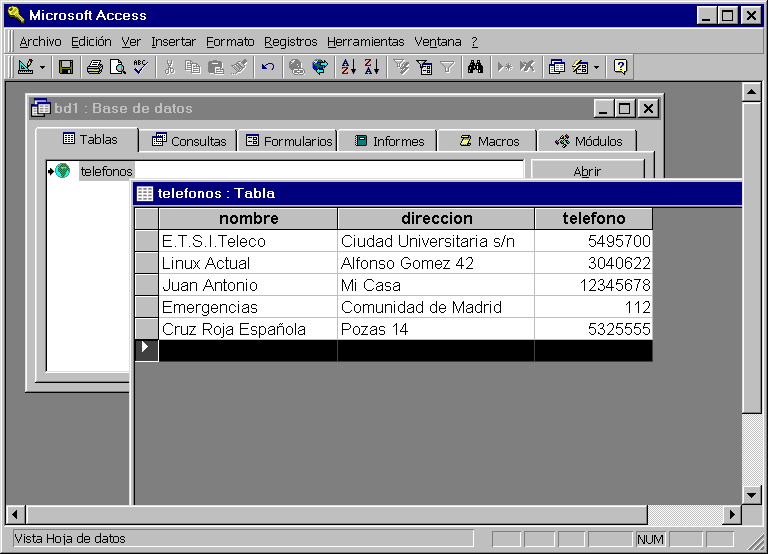Click the Print icon in the toolbar
The height and width of the screenshot is (554, 768).
(94, 67)
